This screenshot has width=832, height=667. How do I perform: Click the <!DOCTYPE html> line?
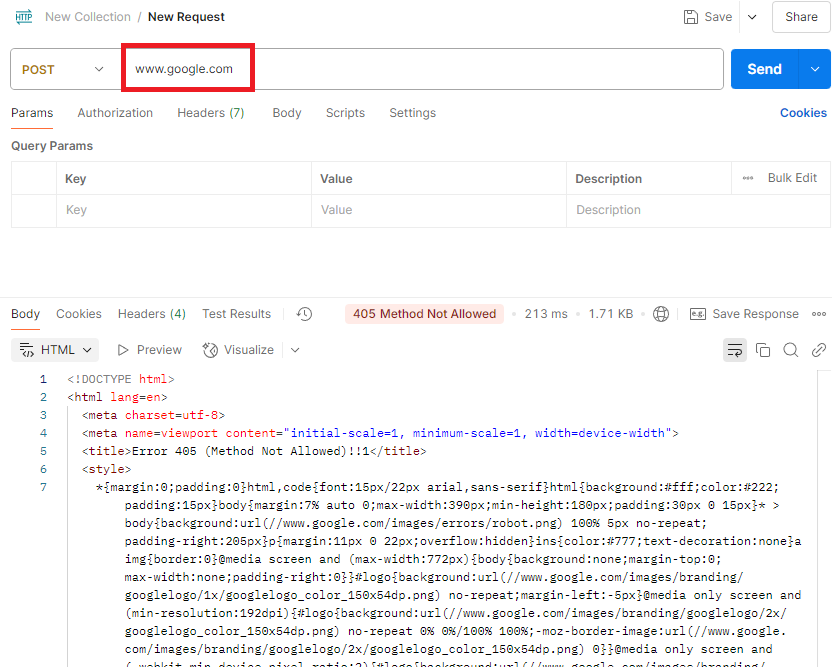(x=120, y=379)
